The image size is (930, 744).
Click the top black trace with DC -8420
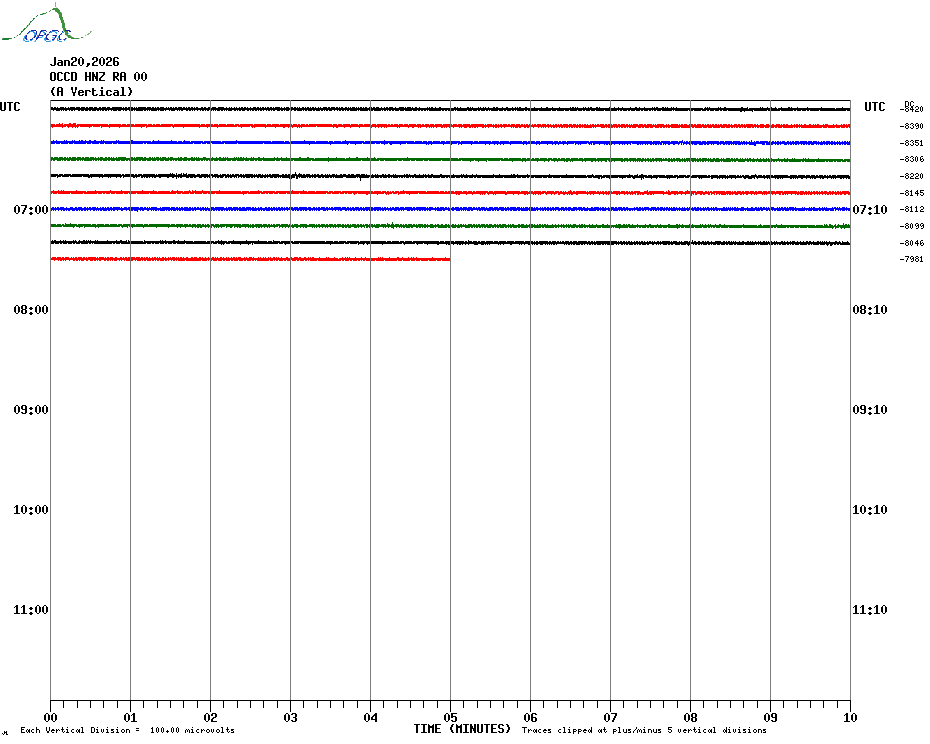click(451, 109)
